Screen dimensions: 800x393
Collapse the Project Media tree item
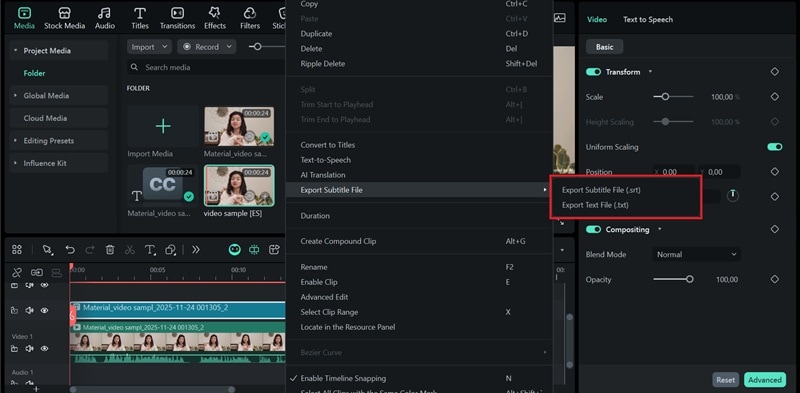(x=15, y=51)
